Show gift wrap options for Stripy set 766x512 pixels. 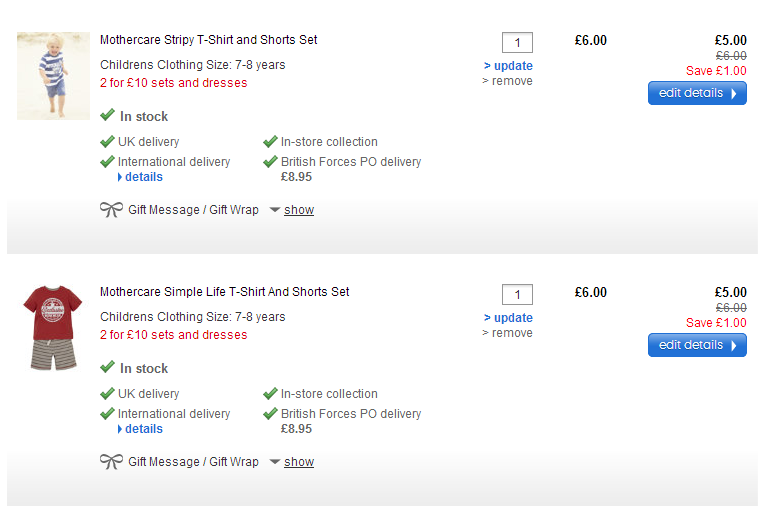(x=298, y=210)
